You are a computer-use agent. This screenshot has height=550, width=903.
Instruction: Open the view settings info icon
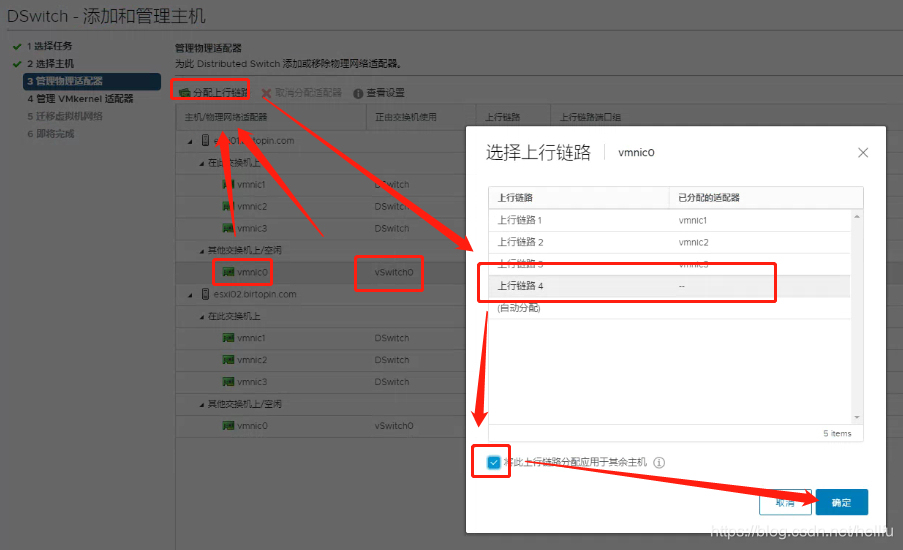[x=358, y=93]
